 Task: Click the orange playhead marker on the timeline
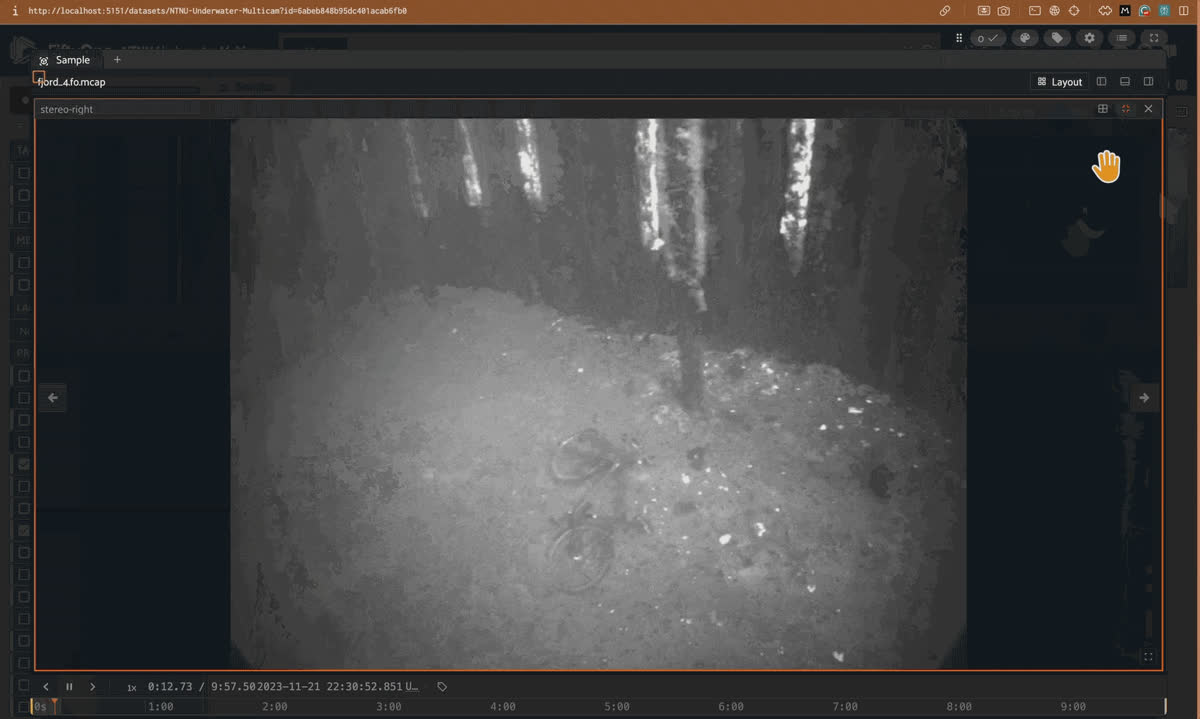coord(54,705)
